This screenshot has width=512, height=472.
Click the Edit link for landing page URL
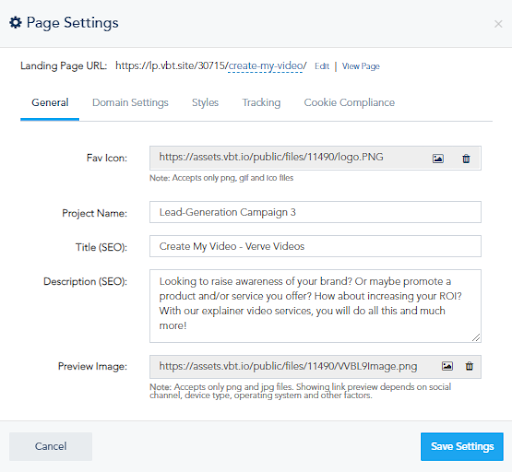point(322,66)
